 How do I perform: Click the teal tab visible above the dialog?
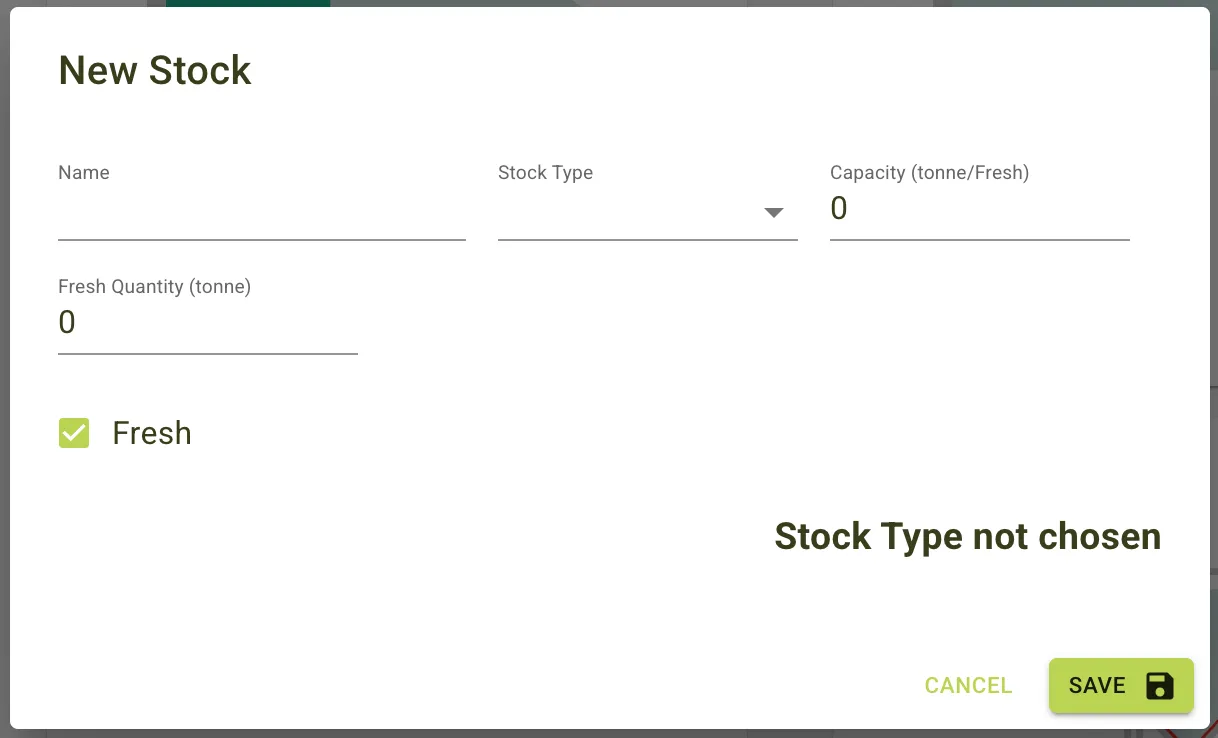tap(247, 4)
